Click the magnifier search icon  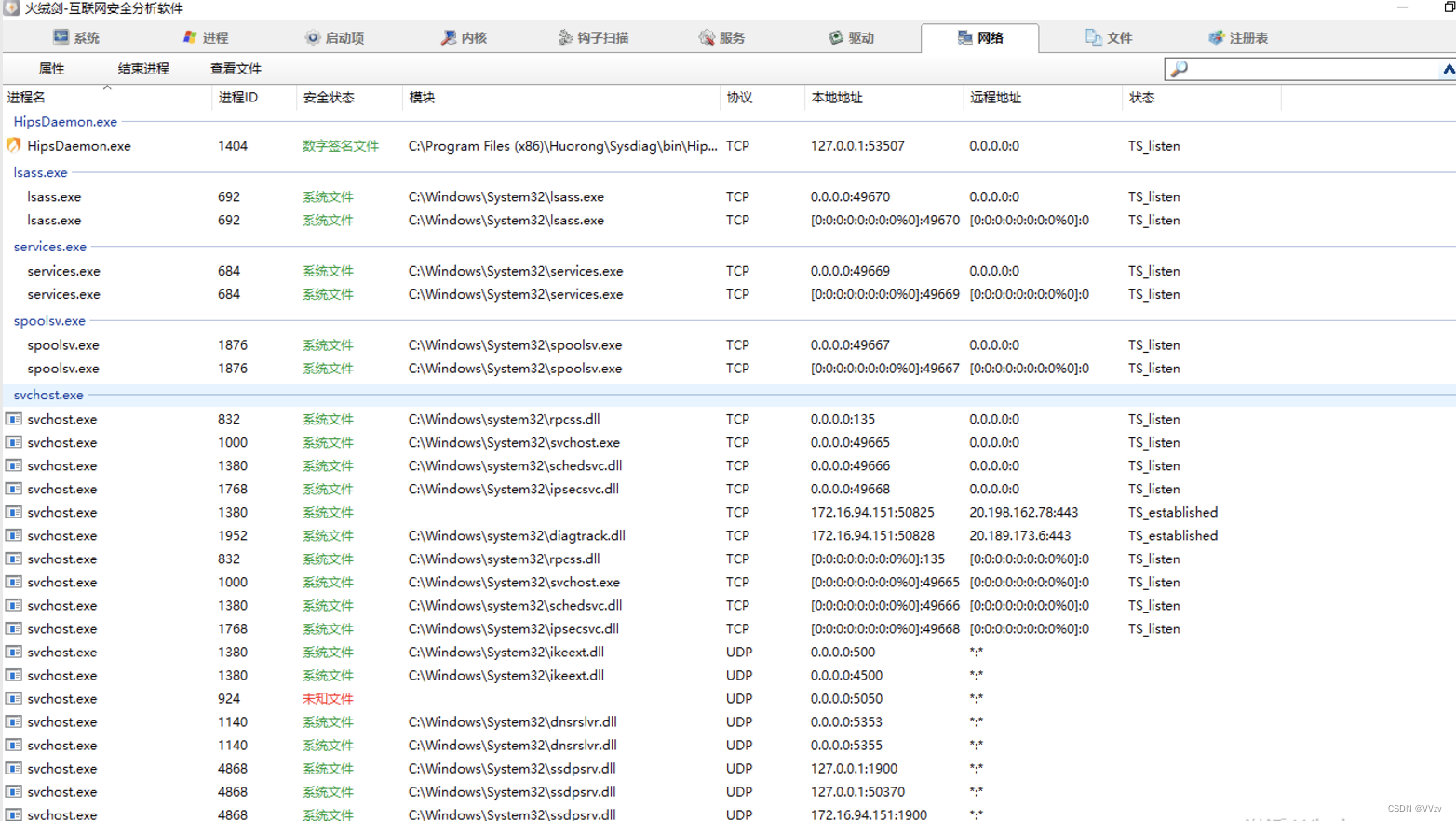click(1180, 69)
